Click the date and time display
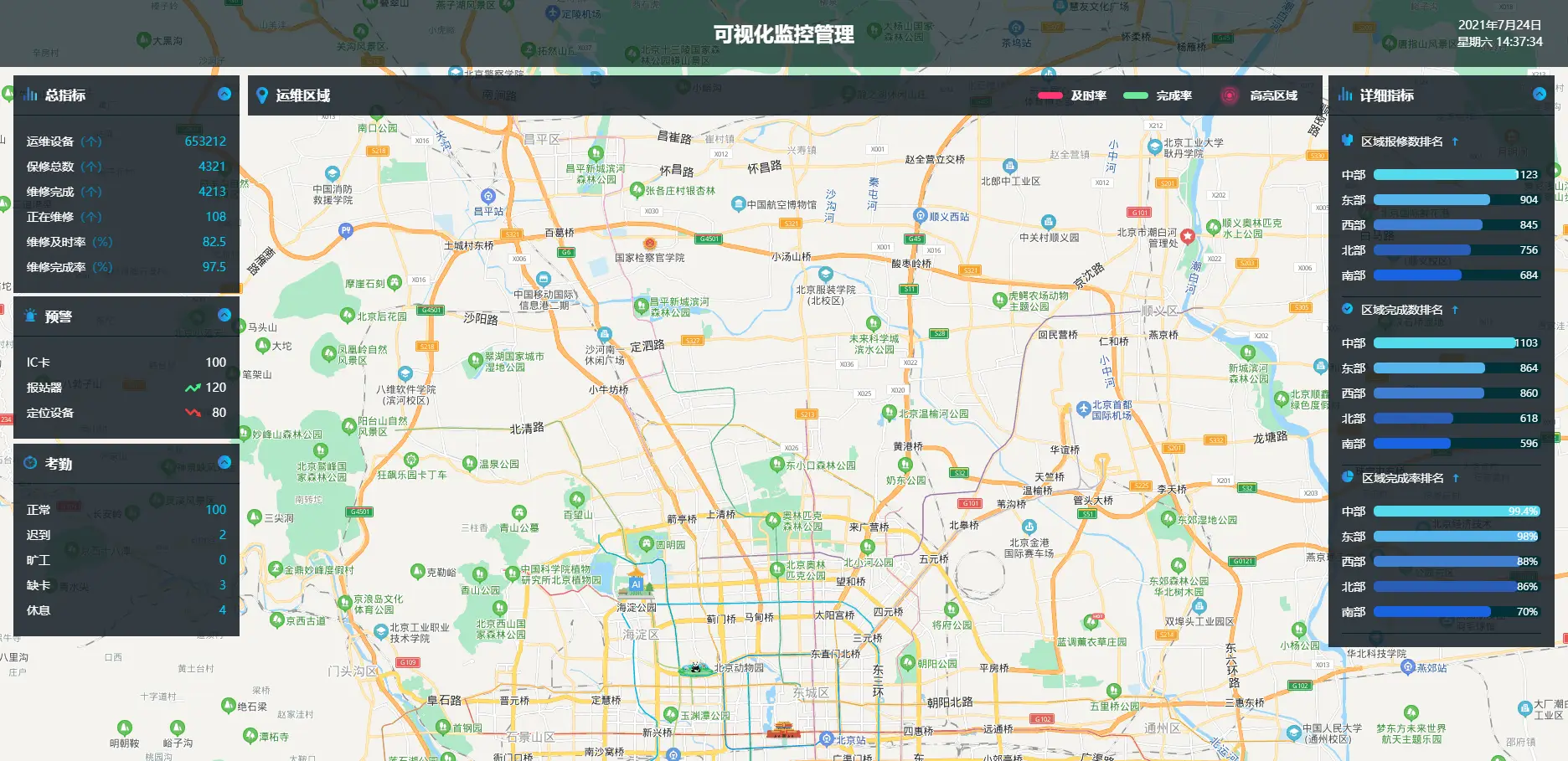1568x761 pixels. 1499,33
